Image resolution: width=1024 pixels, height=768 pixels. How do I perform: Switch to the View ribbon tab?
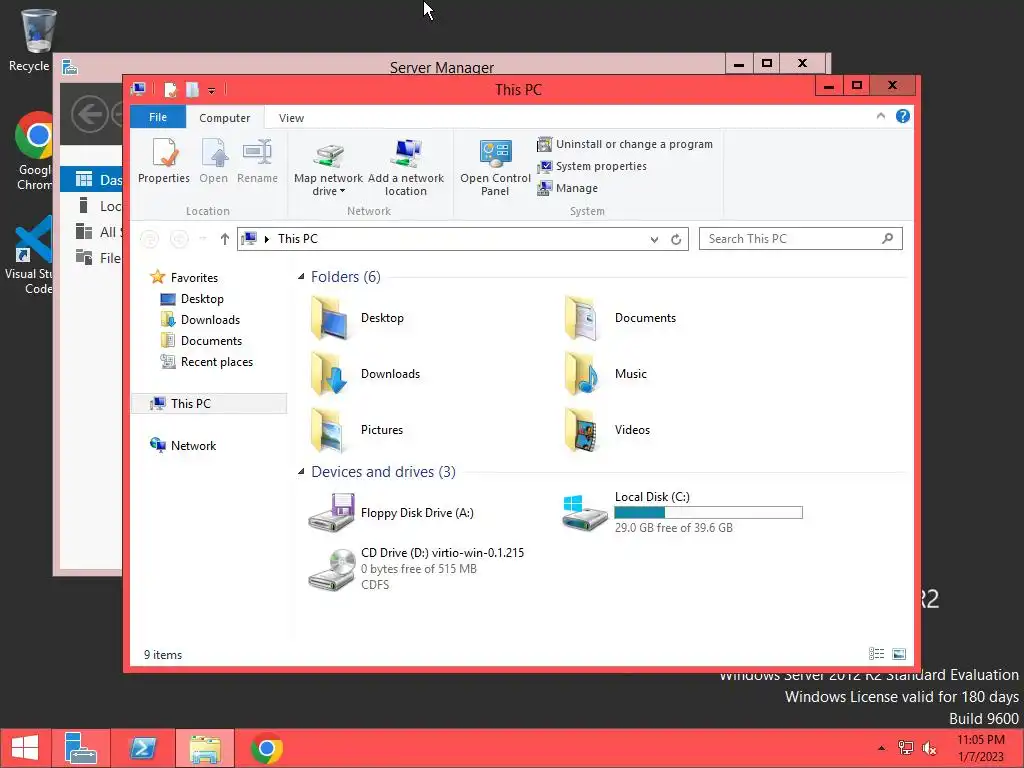[x=291, y=118]
